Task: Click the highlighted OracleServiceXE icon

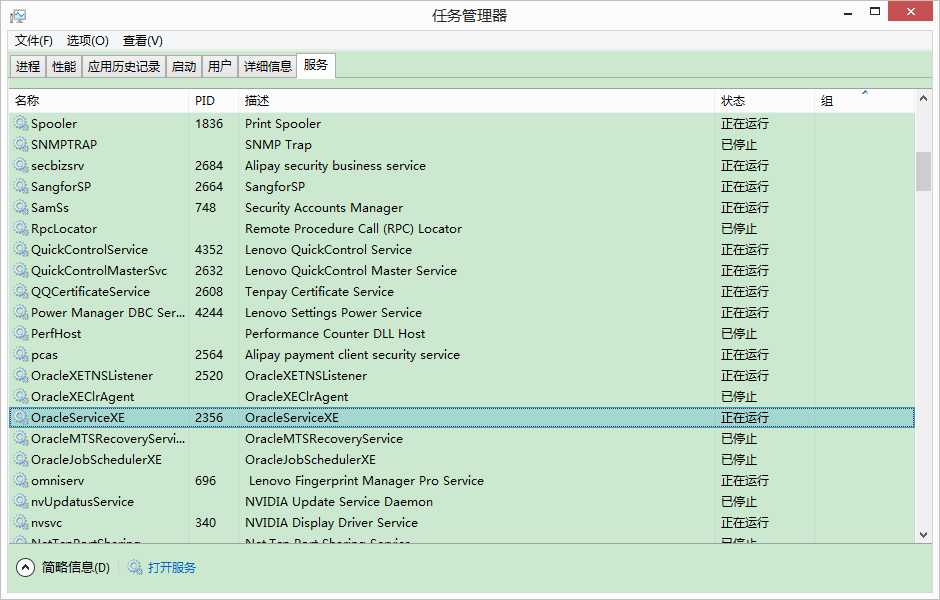Action: click(x=22, y=417)
